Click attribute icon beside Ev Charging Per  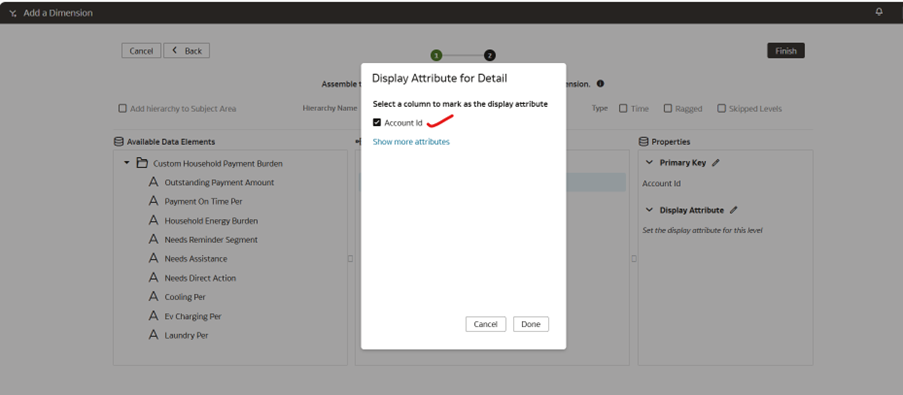[153, 316]
